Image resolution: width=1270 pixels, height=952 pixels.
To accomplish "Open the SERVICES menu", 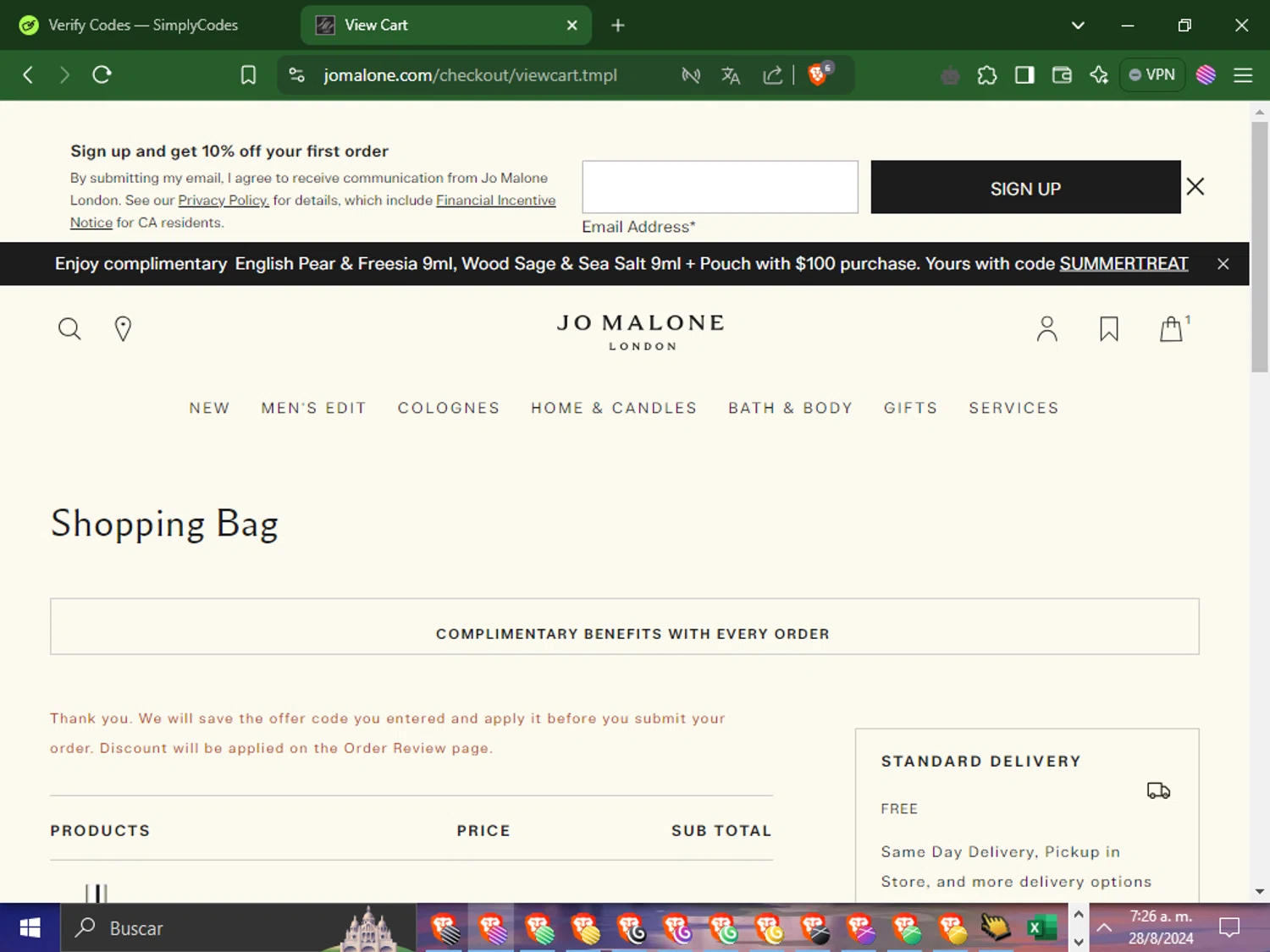I will point(1013,408).
